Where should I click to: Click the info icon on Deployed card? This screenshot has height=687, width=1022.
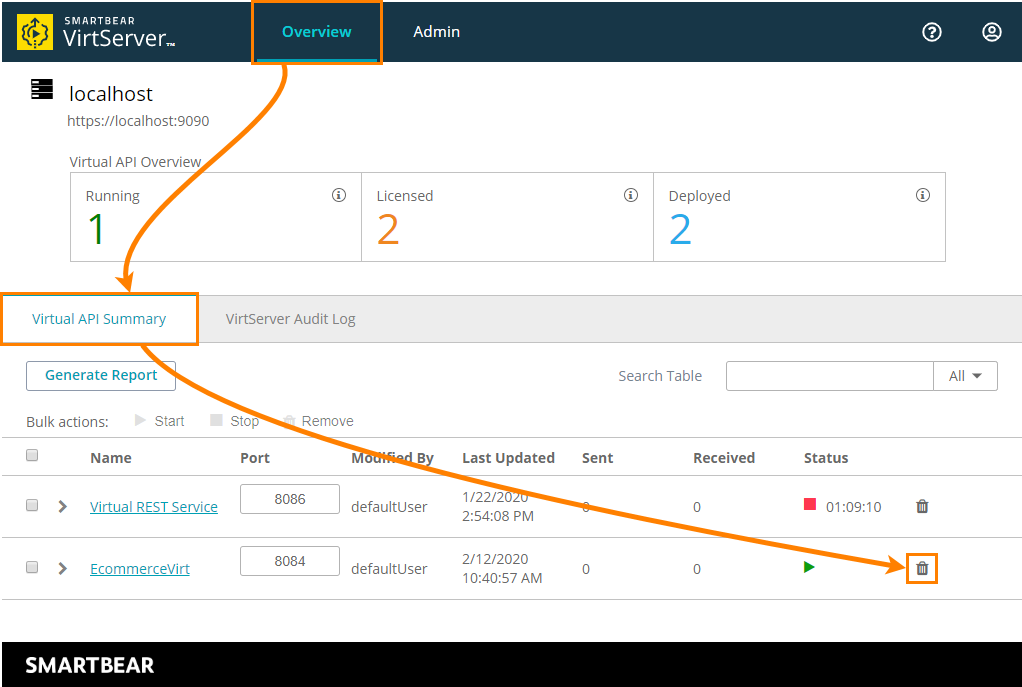click(x=922, y=195)
